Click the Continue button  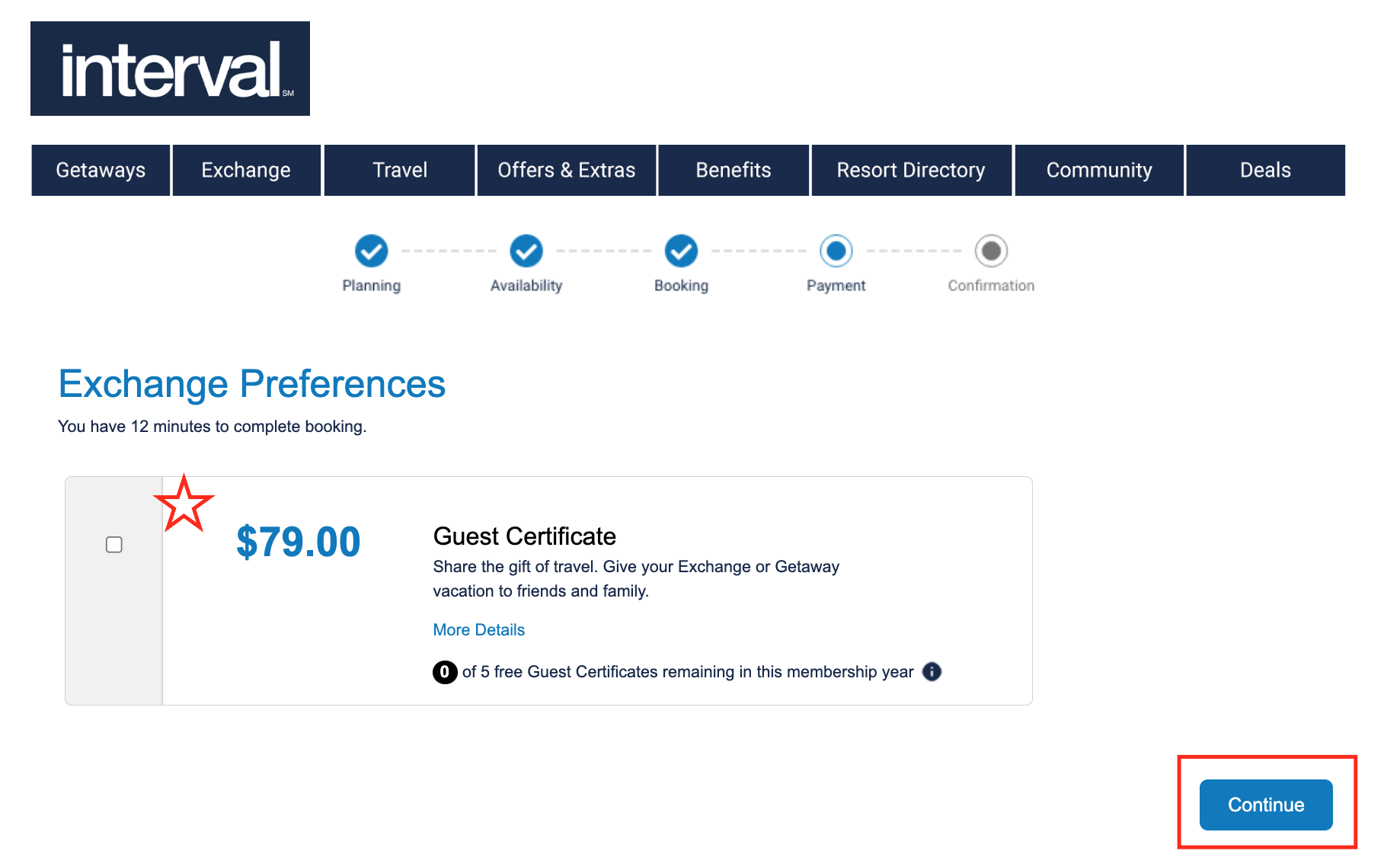(x=1266, y=805)
